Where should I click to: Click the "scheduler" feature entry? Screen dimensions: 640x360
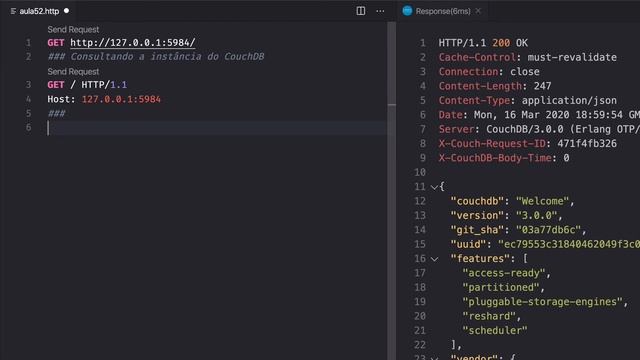[495, 331]
